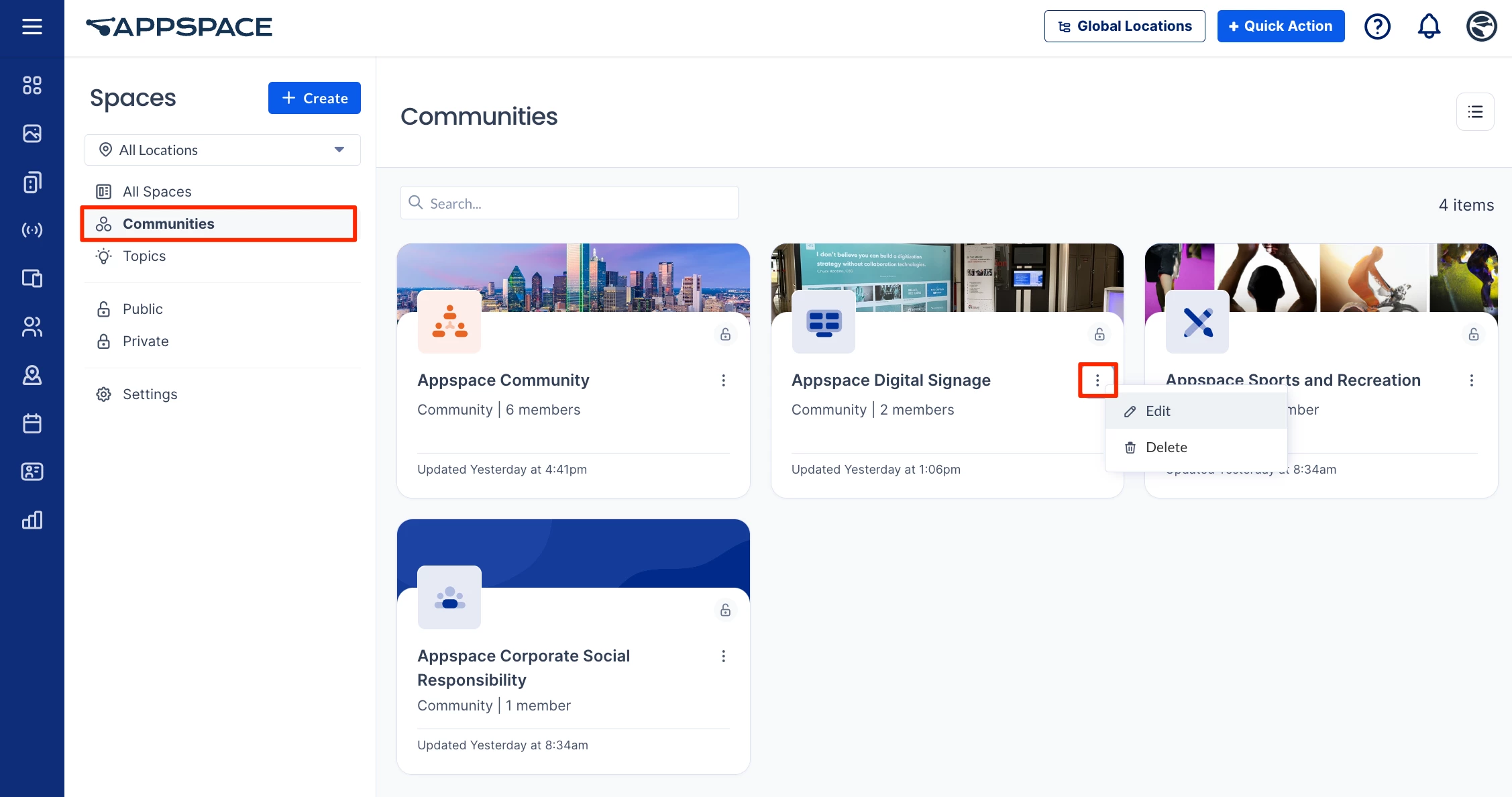Open the help question mark icon
The height and width of the screenshot is (797, 1512).
(x=1377, y=27)
